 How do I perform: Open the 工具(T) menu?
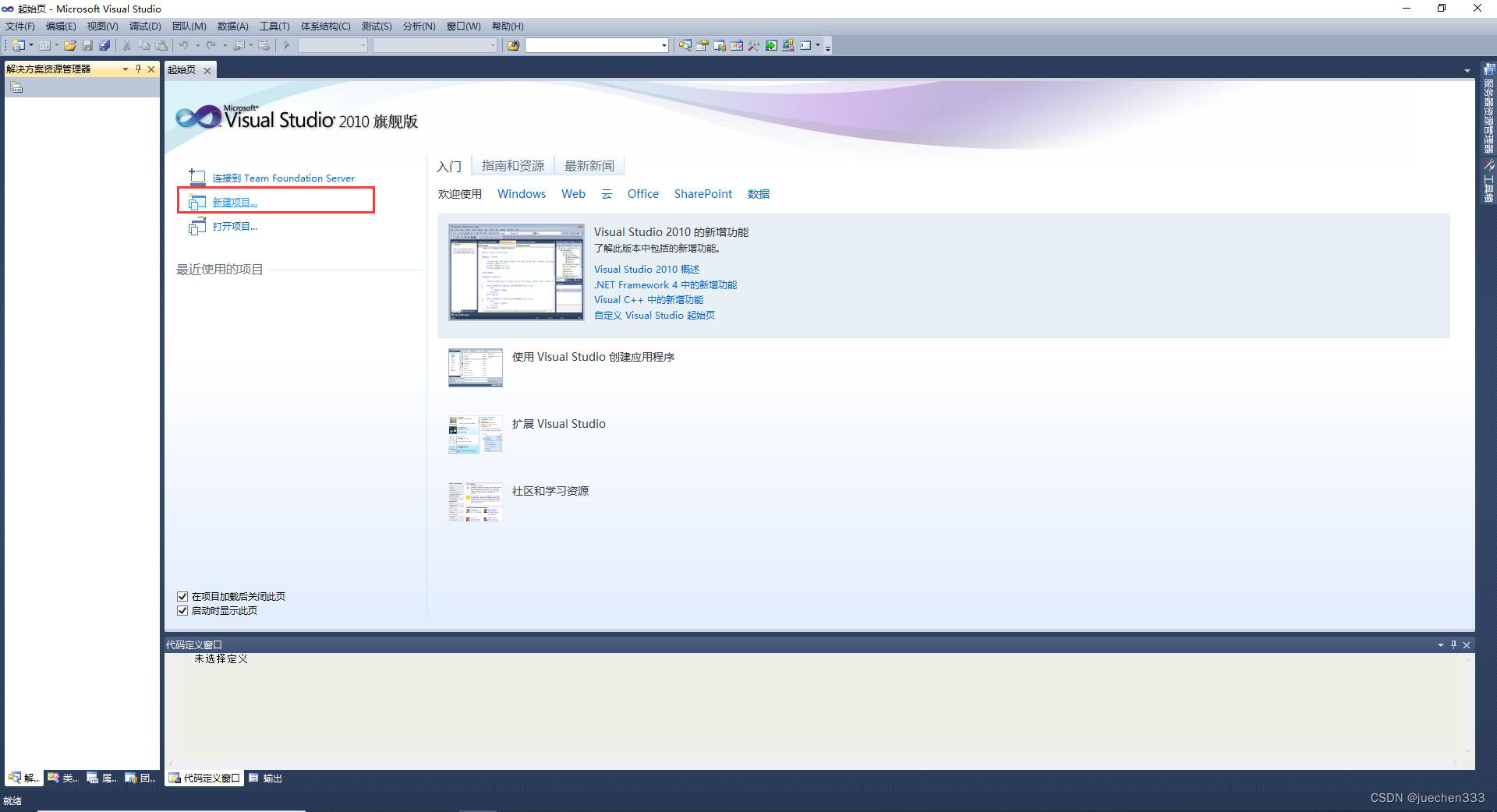274,26
